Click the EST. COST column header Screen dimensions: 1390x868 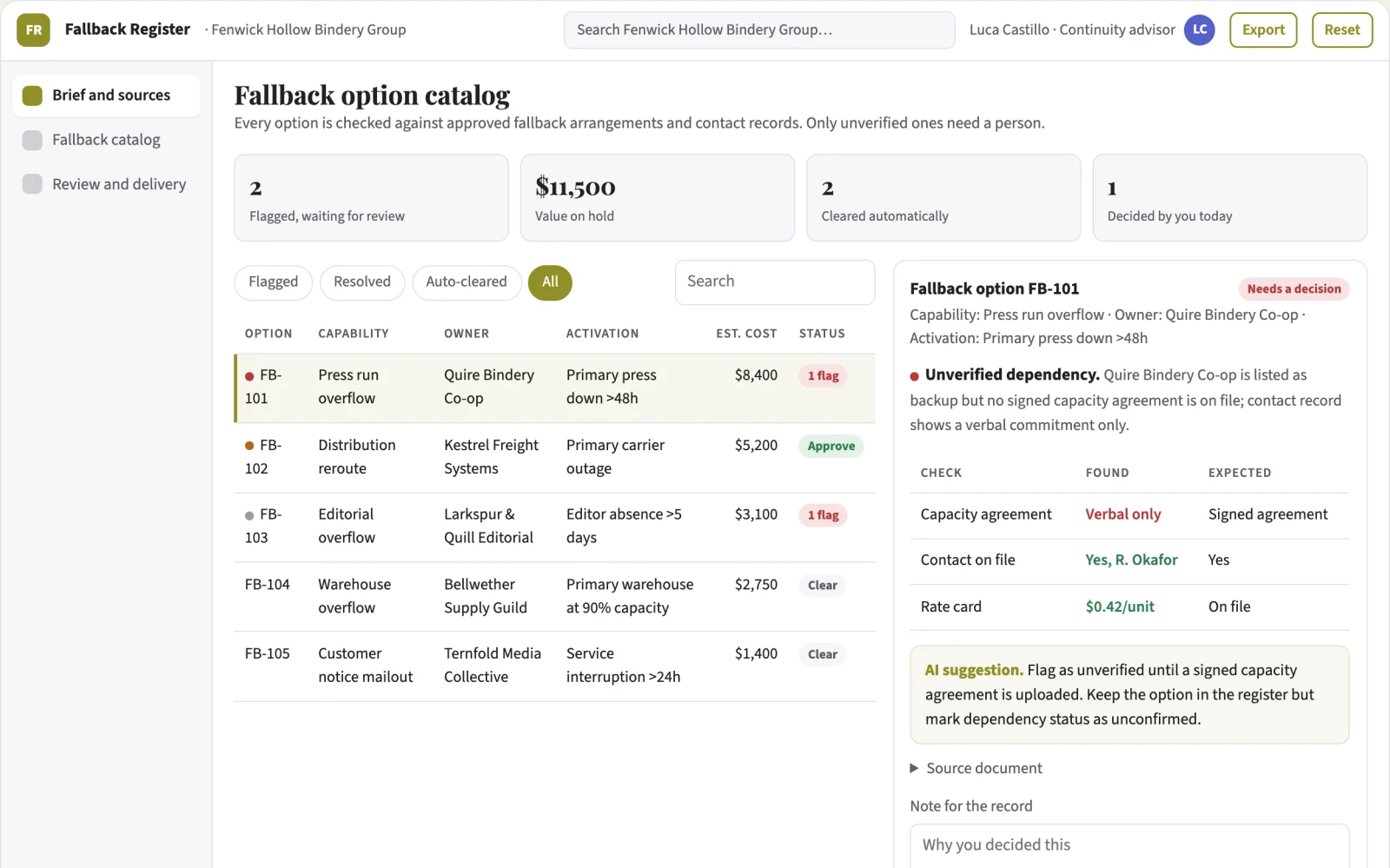746,334
